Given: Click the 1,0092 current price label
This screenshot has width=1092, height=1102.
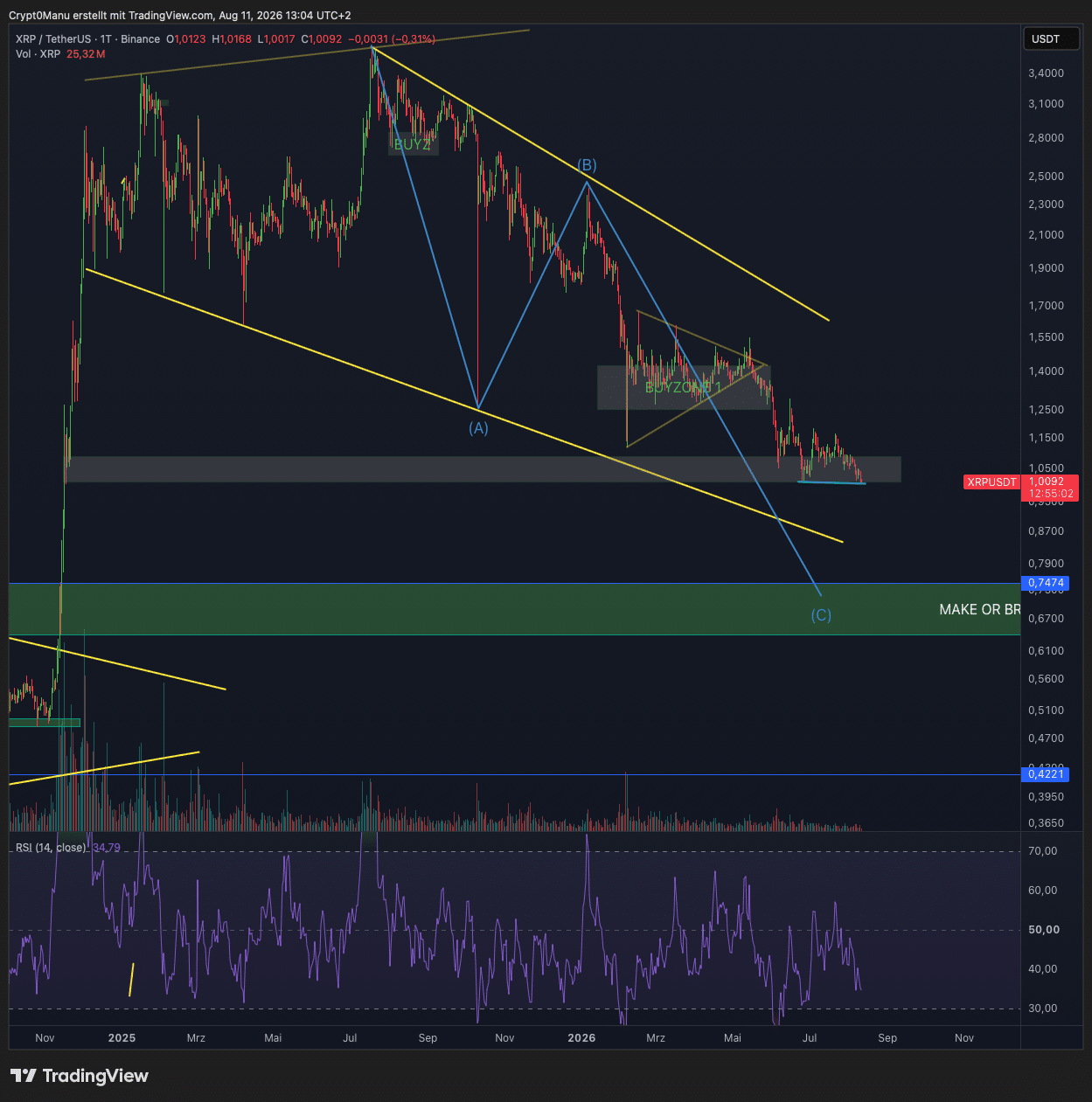Looking at the screenshot, I should click(x=1047, y=482).
